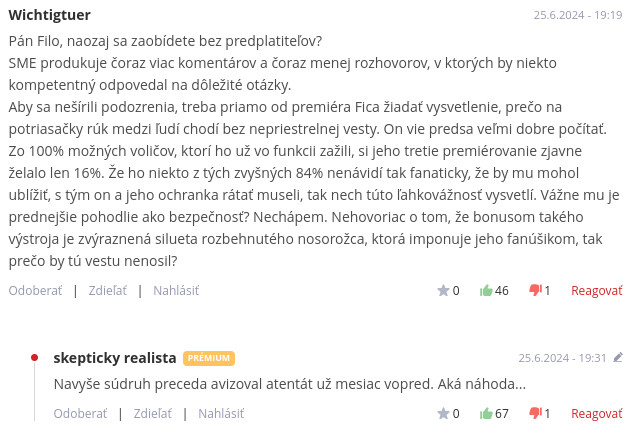The width and height of the screenshot is (633, 438).
Task: Click Reagovať under the Wichtigtuer comment
Action: coord(596,291)
